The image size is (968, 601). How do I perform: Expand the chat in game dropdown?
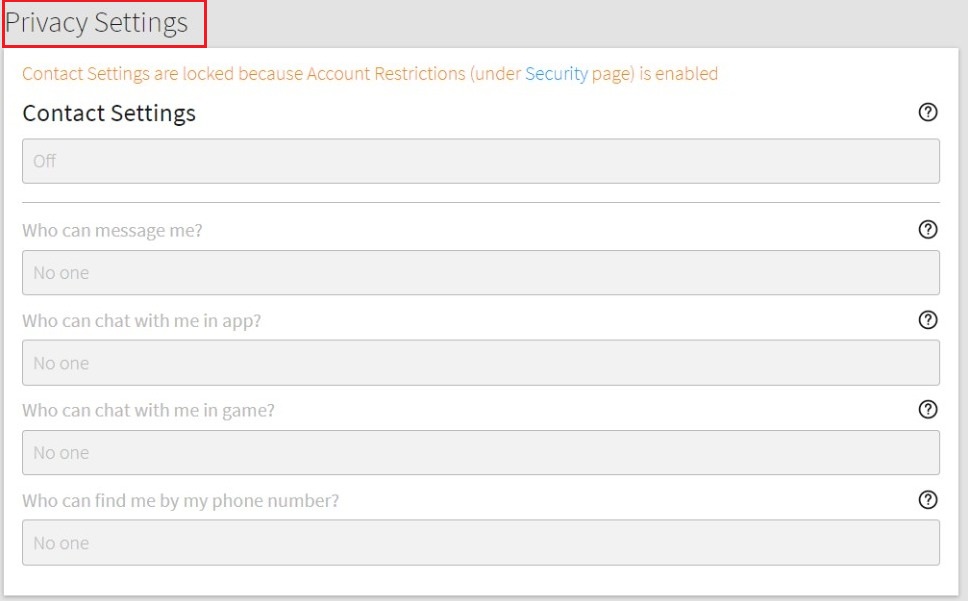(480, 453)
